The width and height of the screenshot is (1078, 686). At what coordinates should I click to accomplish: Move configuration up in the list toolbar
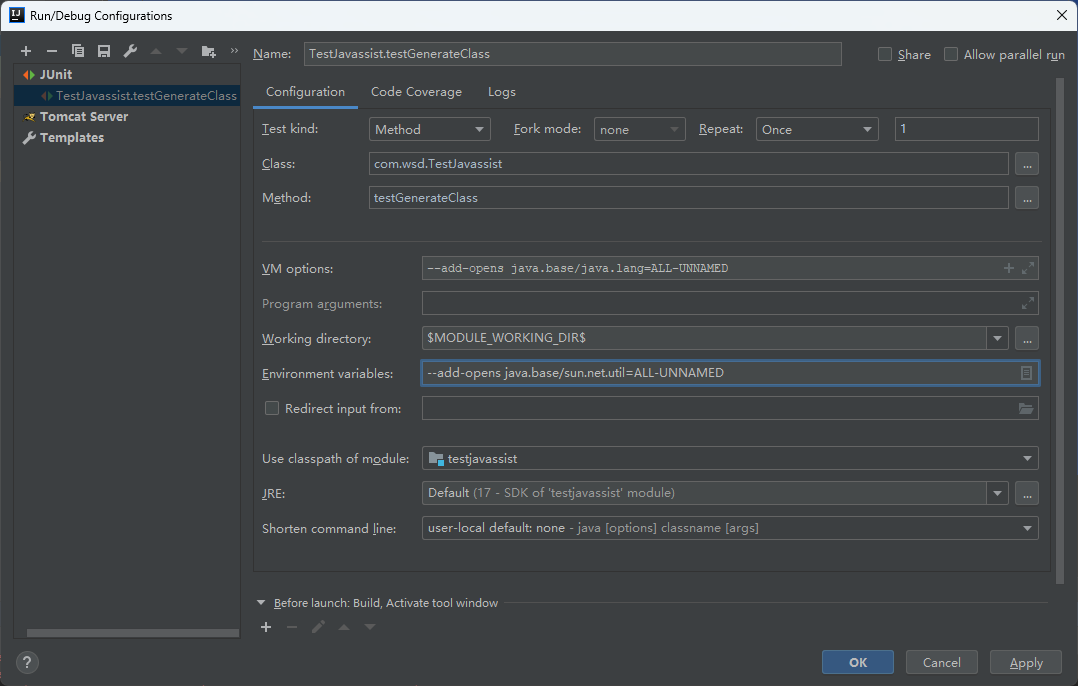156,51
